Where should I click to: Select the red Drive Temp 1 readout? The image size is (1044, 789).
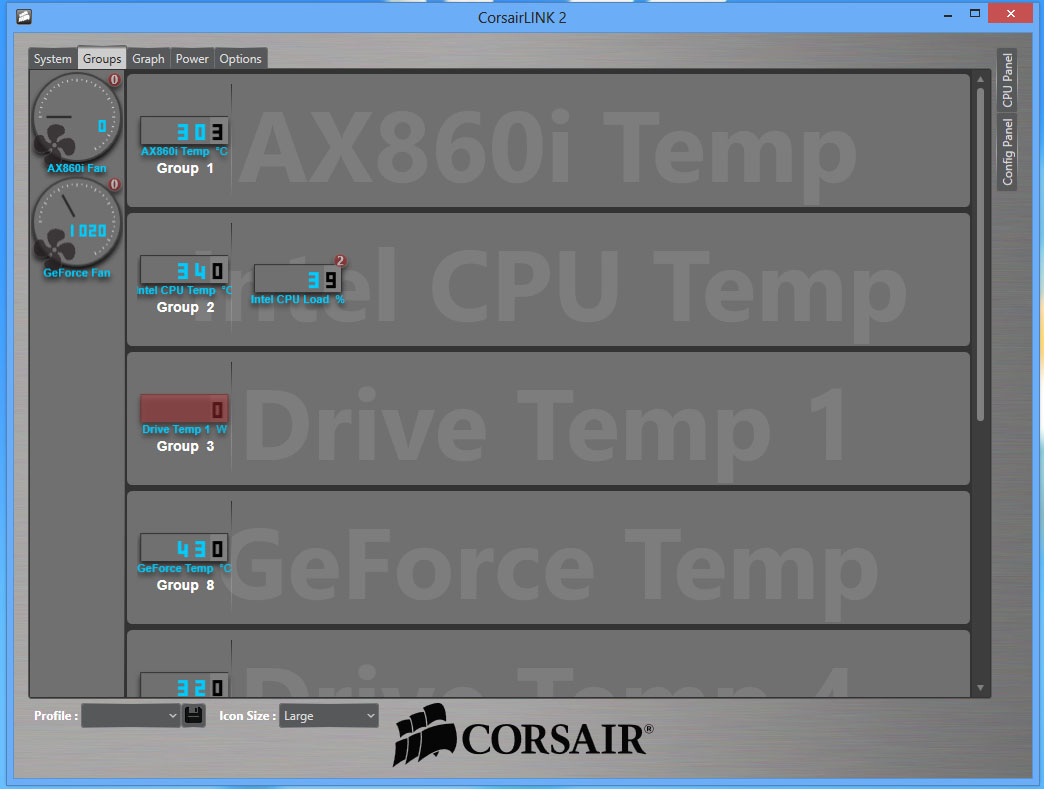pos(184,409)
